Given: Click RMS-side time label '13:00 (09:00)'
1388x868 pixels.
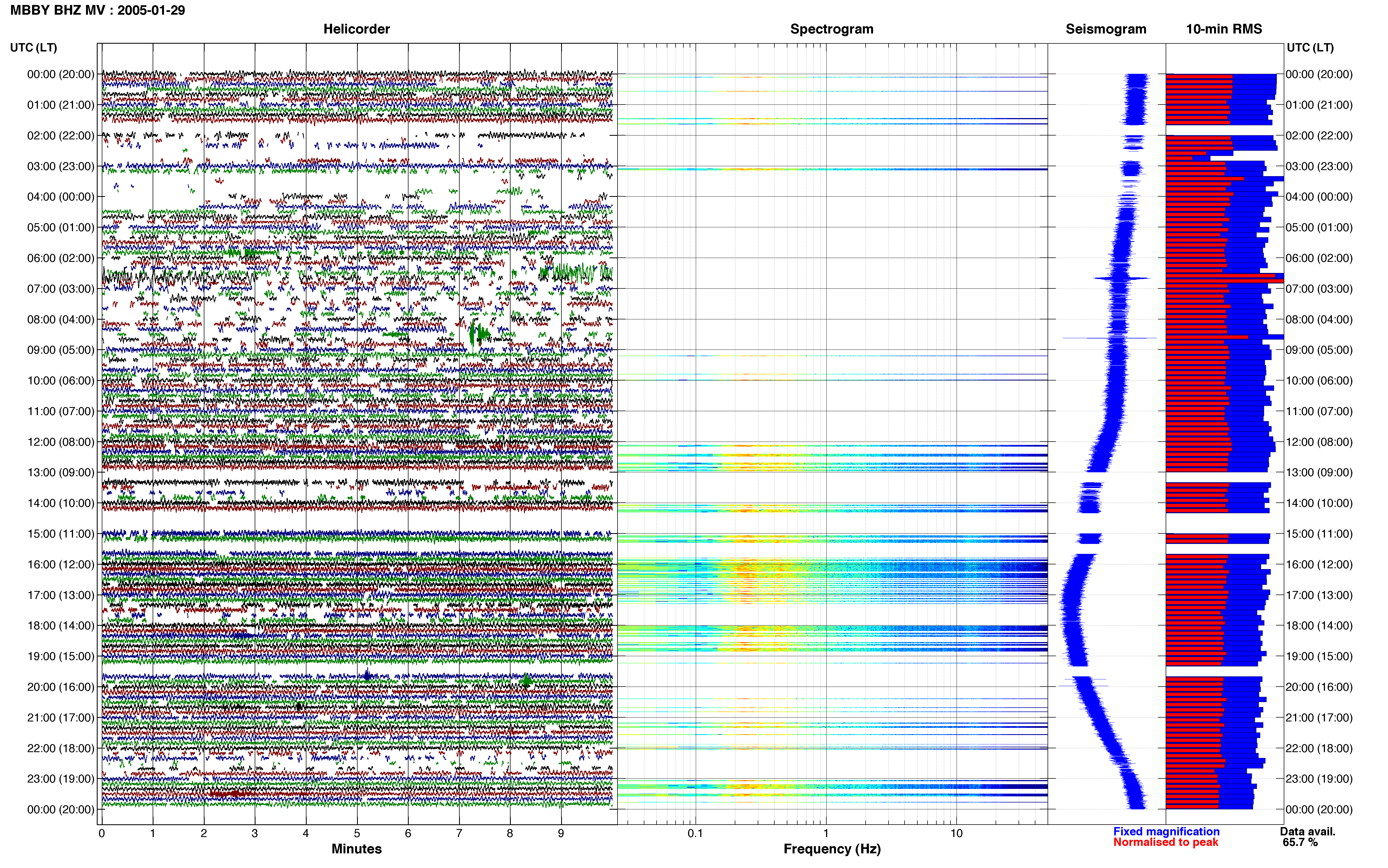Looking at the screenshot, I should coord(1319,473).
